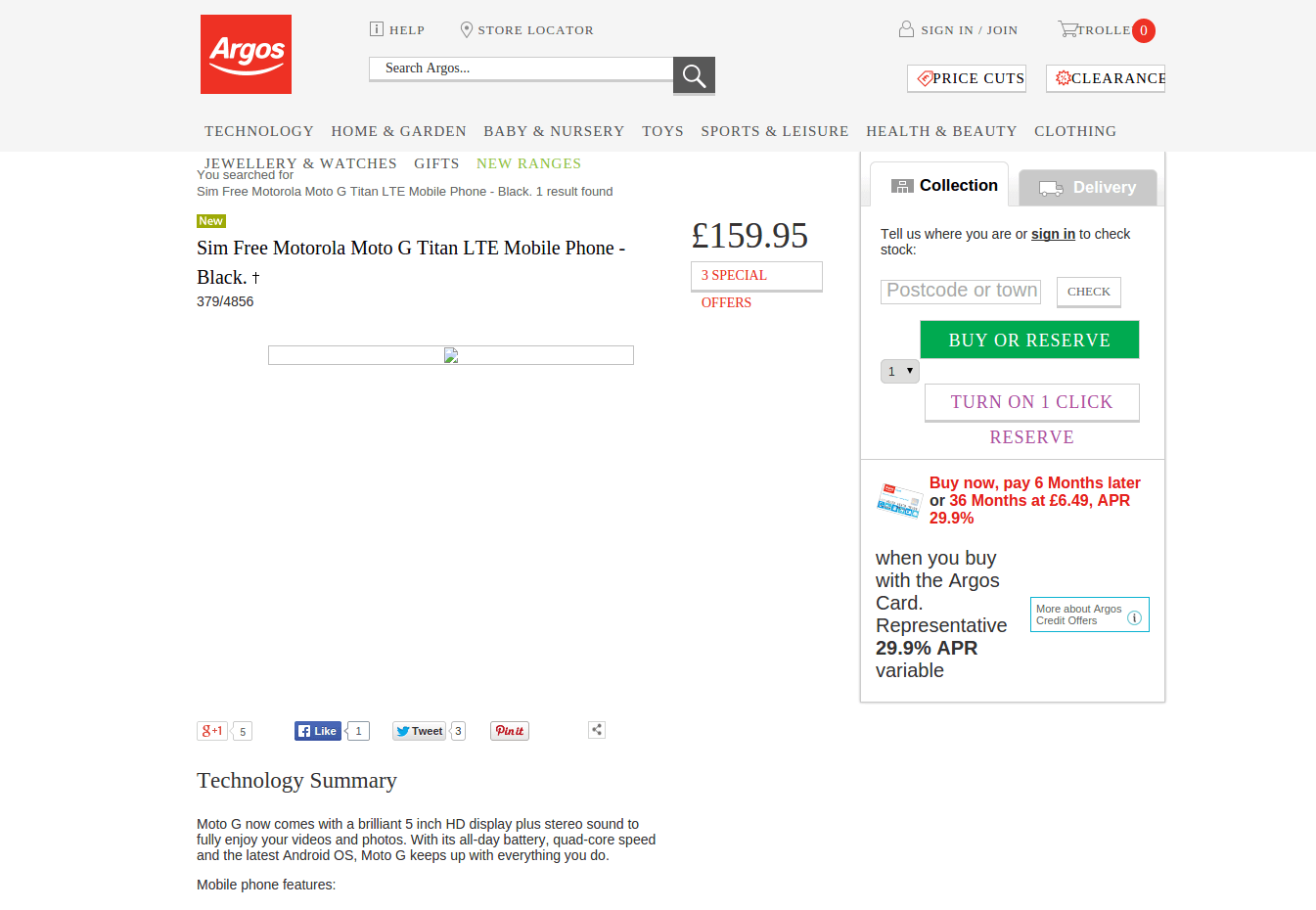
Task: Click the Twitter Tweet button
Action: click(x=420, y=731)
